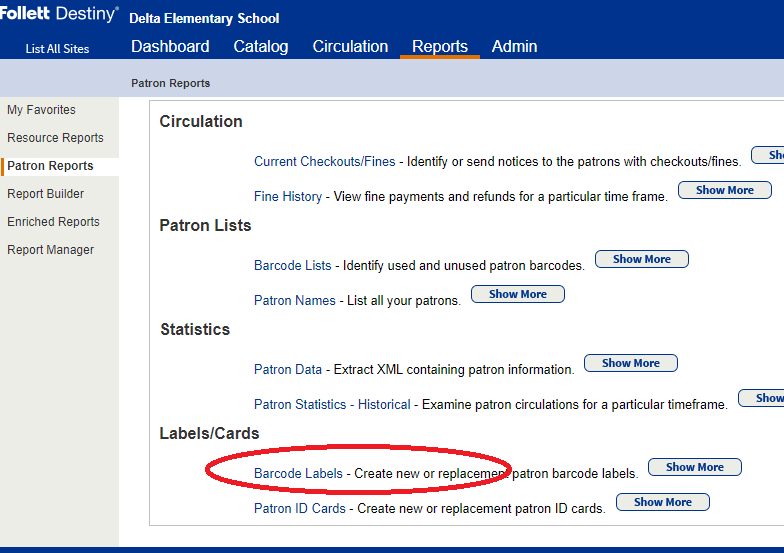Show more for Barcode Lists
This screenshot has width=784, height=553.
coord(642,259)
